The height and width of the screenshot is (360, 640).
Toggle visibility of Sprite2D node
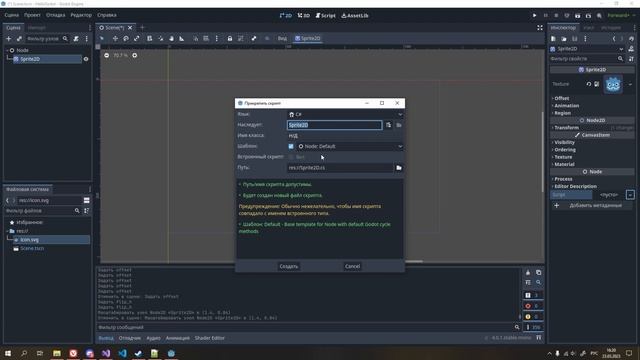[x=86, y=59]
